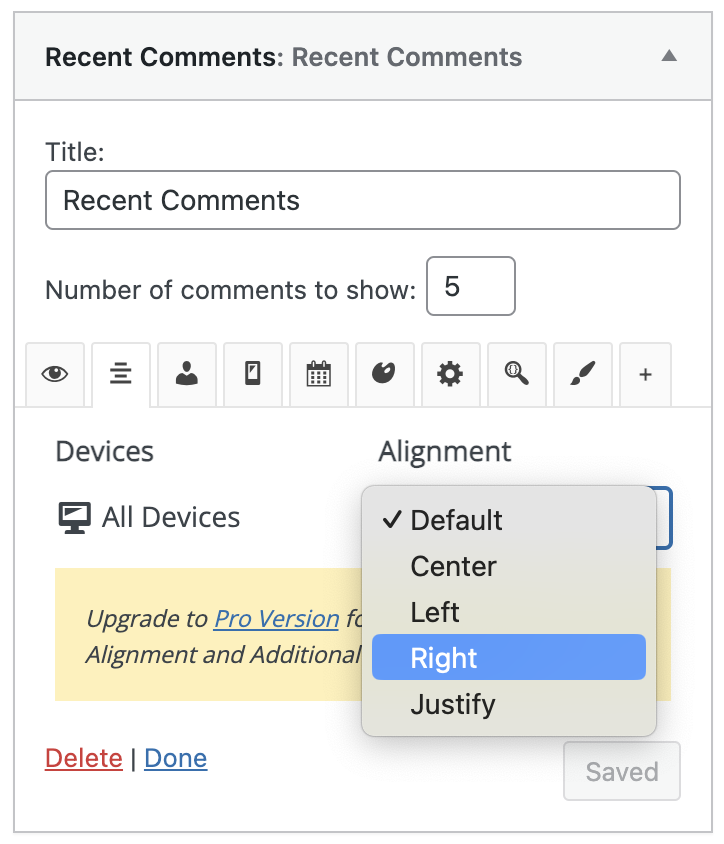Open the custom CSS tab (paintbrush icon)
The height and width of the screenshot is (844, 724).
[582, 374]
